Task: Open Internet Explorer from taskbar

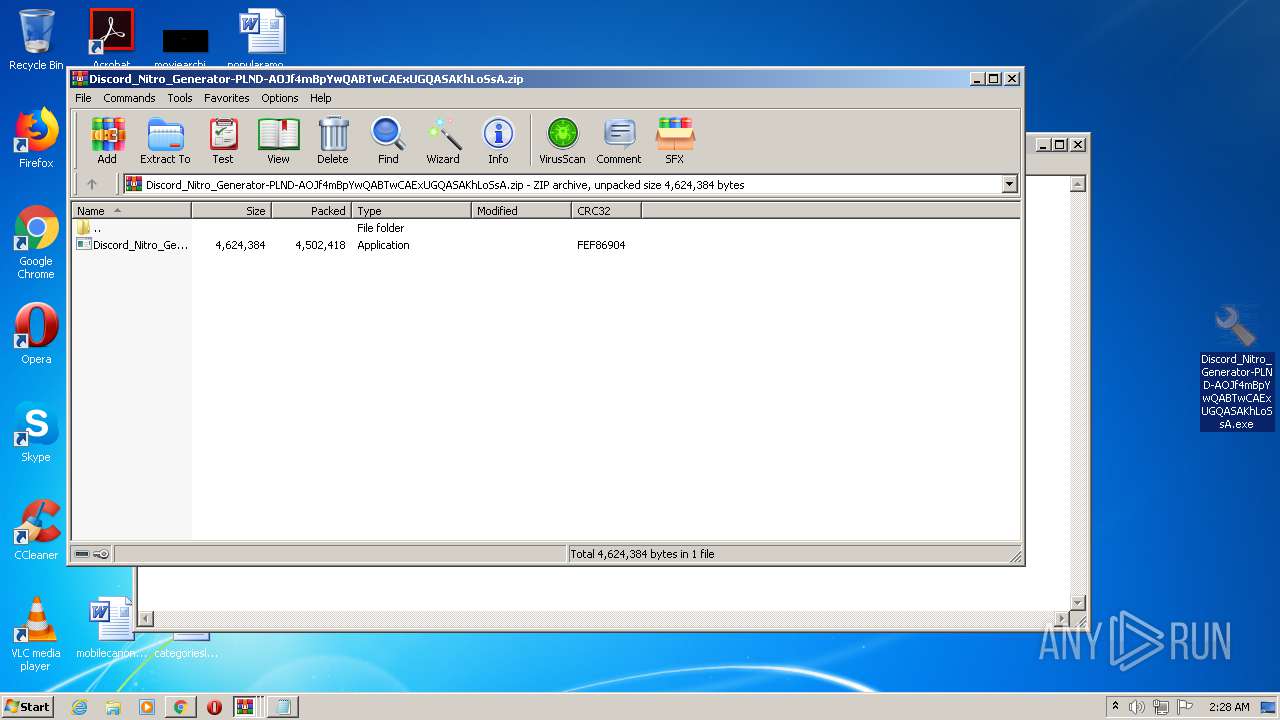Action: (79, 706)
